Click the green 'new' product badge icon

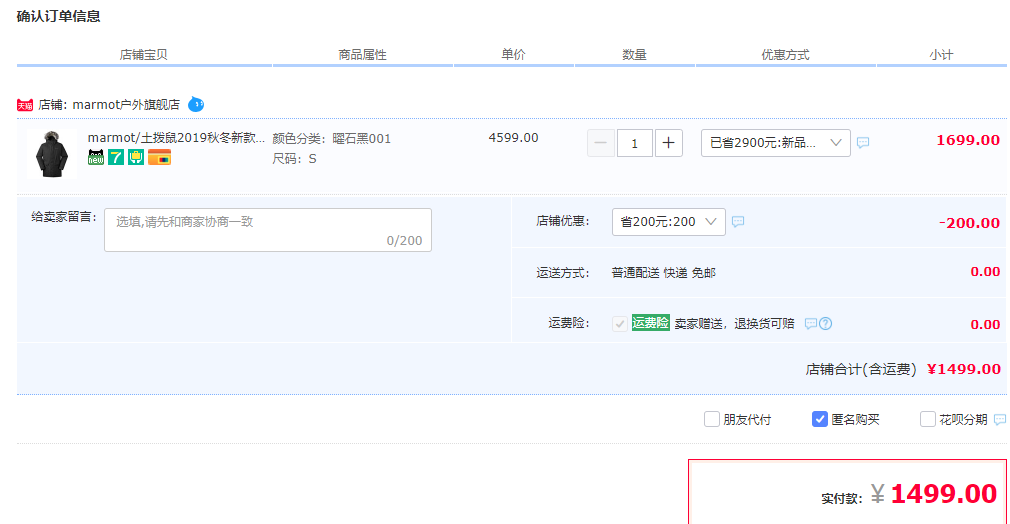tap(96, 157)
